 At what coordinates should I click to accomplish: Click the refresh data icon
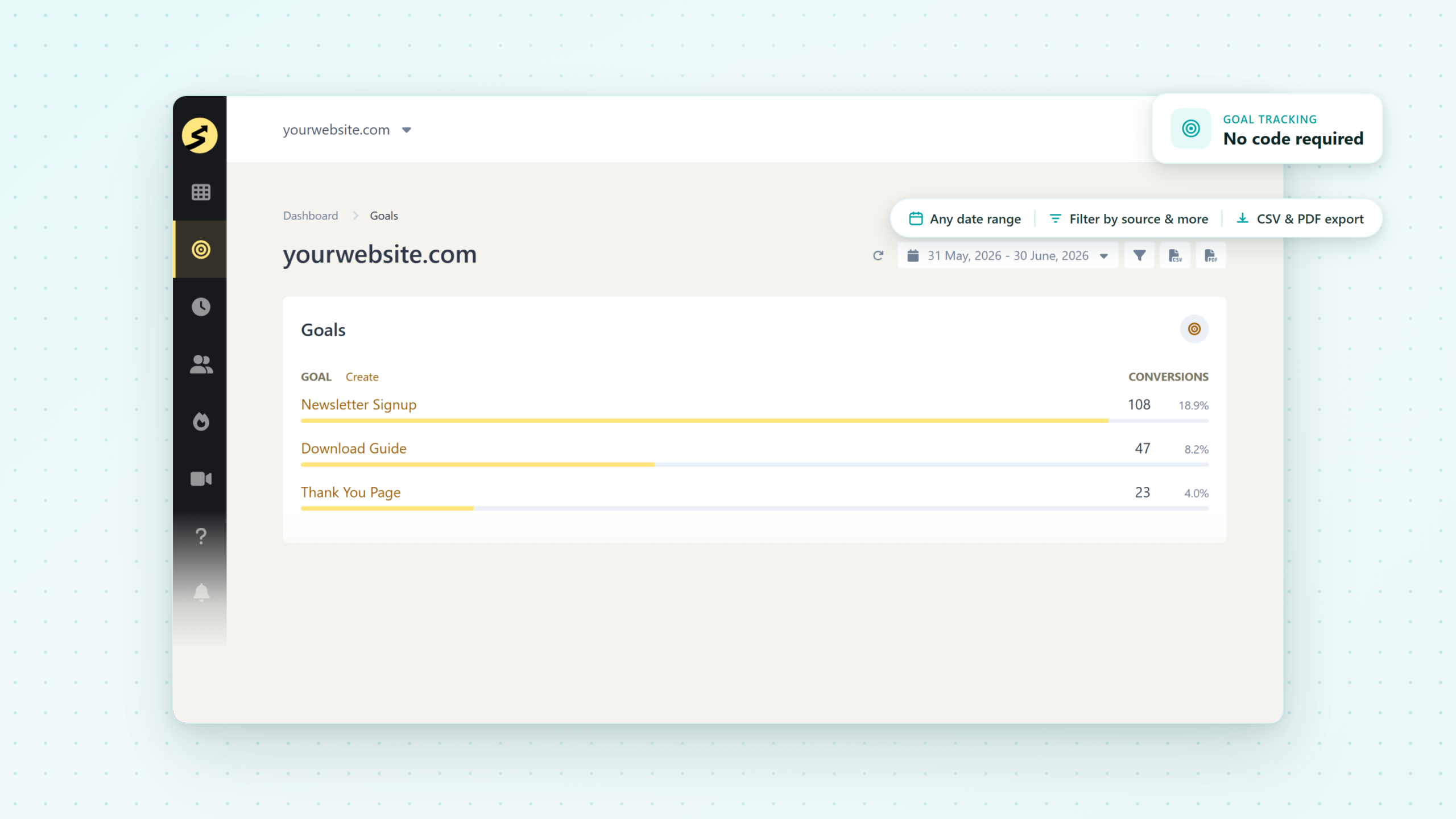pos(878,256)
